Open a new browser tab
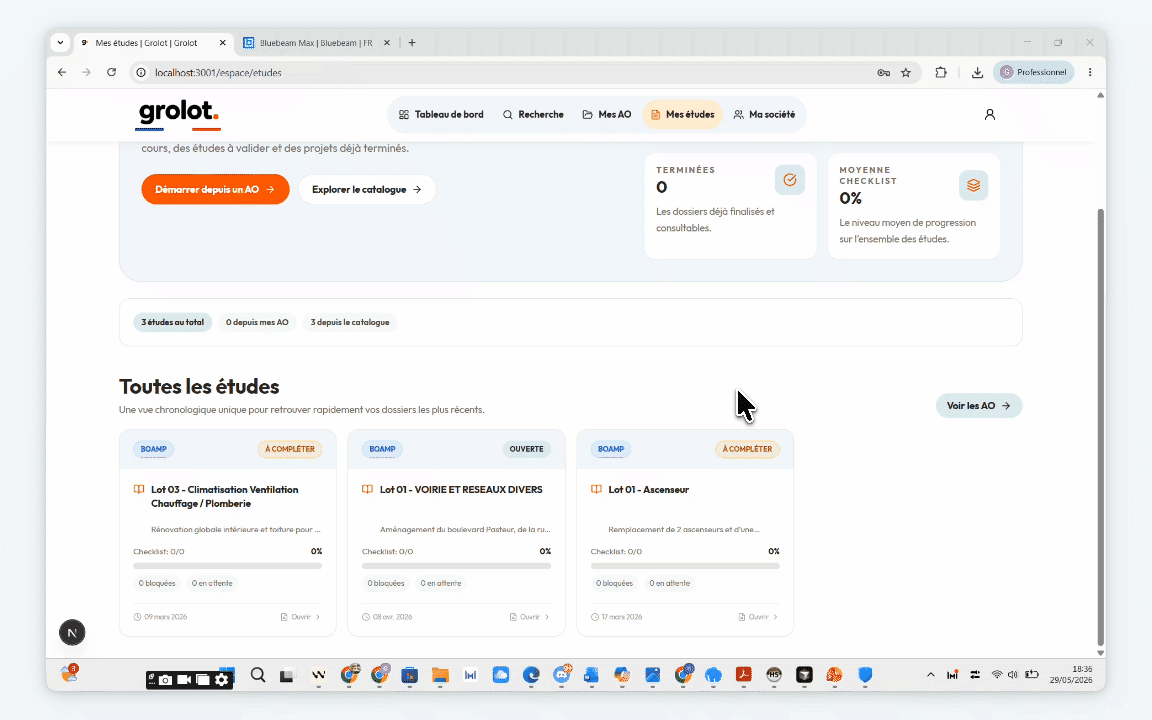This screenshot has height=720, width=1152. pos(412,43)
